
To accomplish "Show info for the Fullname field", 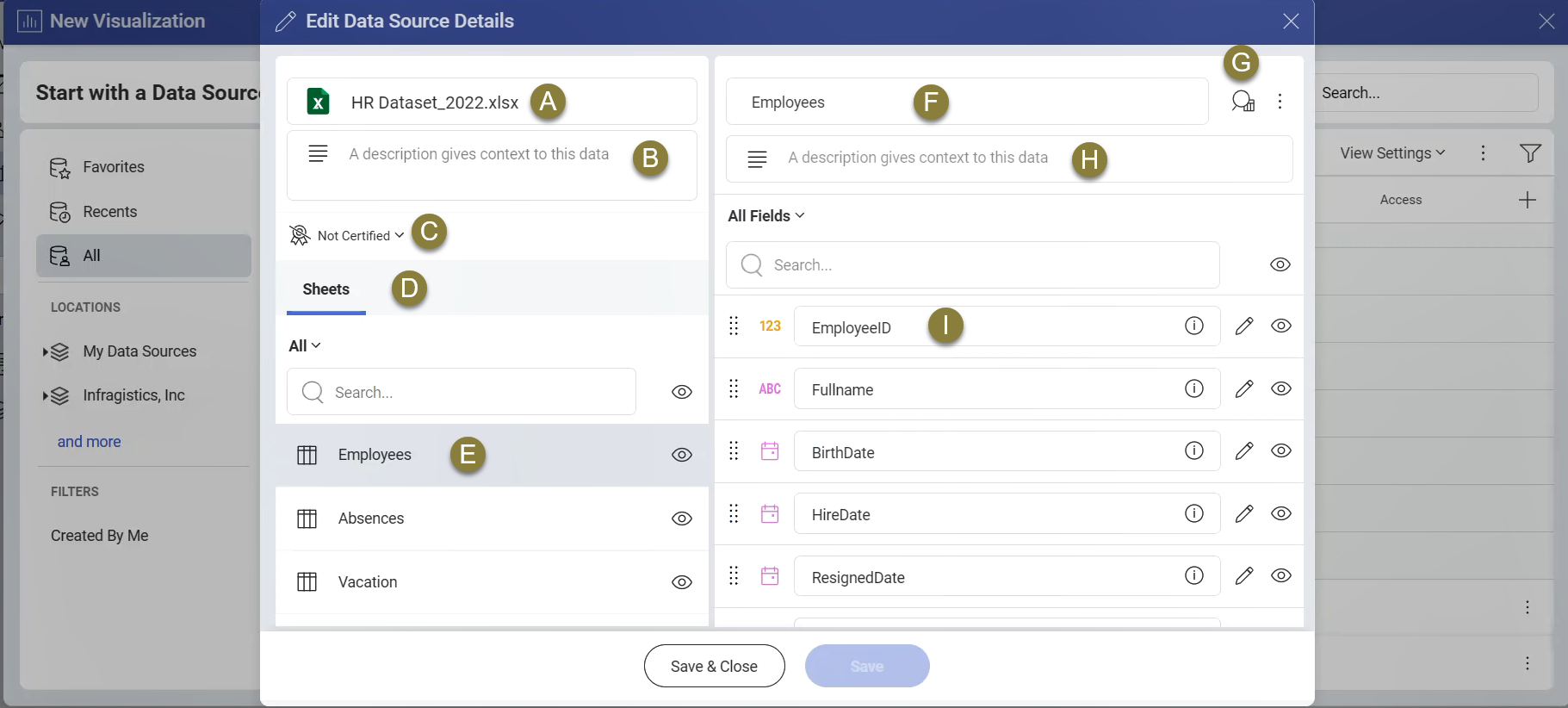I will (x=1194, y=388).
